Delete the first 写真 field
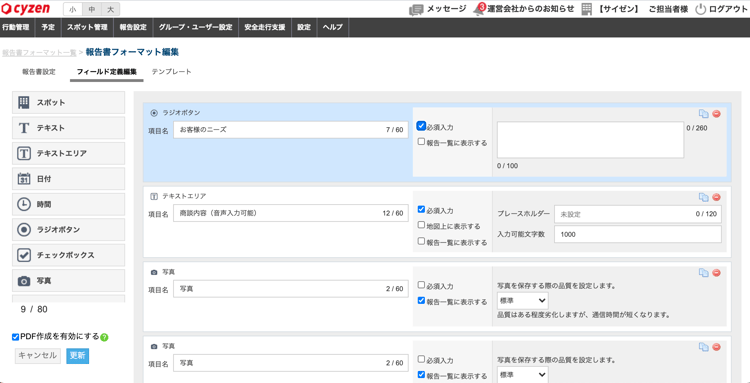750x383 pixels. pyautogui.click(x=716, y=273)
